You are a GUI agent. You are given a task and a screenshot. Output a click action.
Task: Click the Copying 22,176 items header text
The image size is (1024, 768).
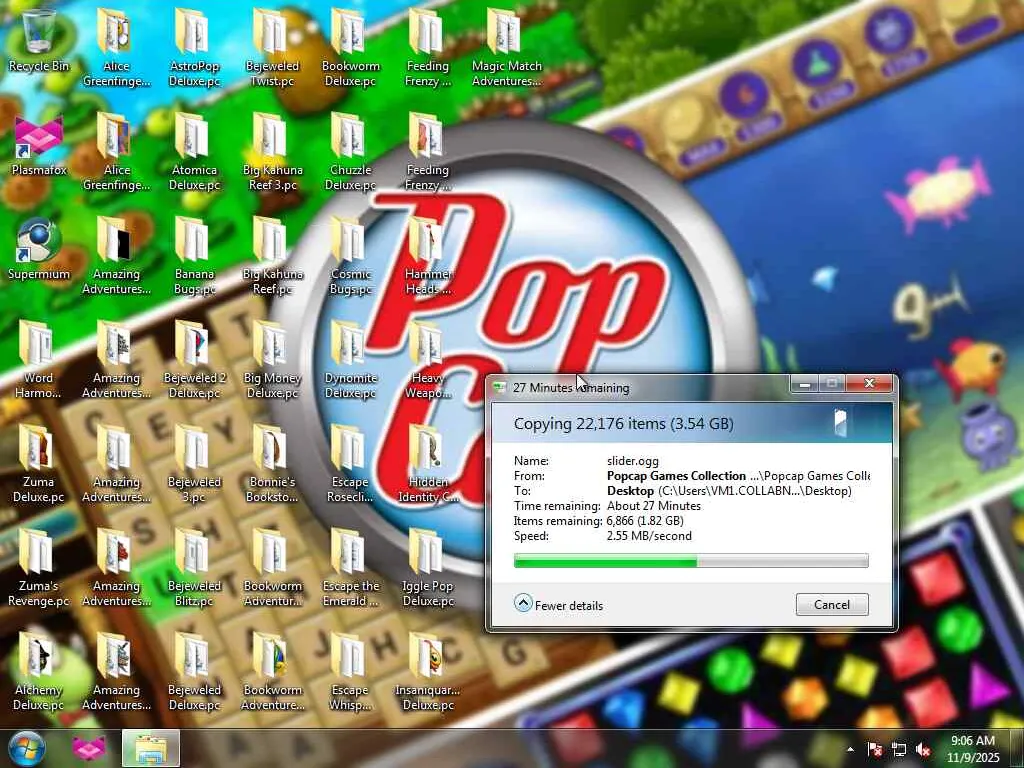[624, 423]
